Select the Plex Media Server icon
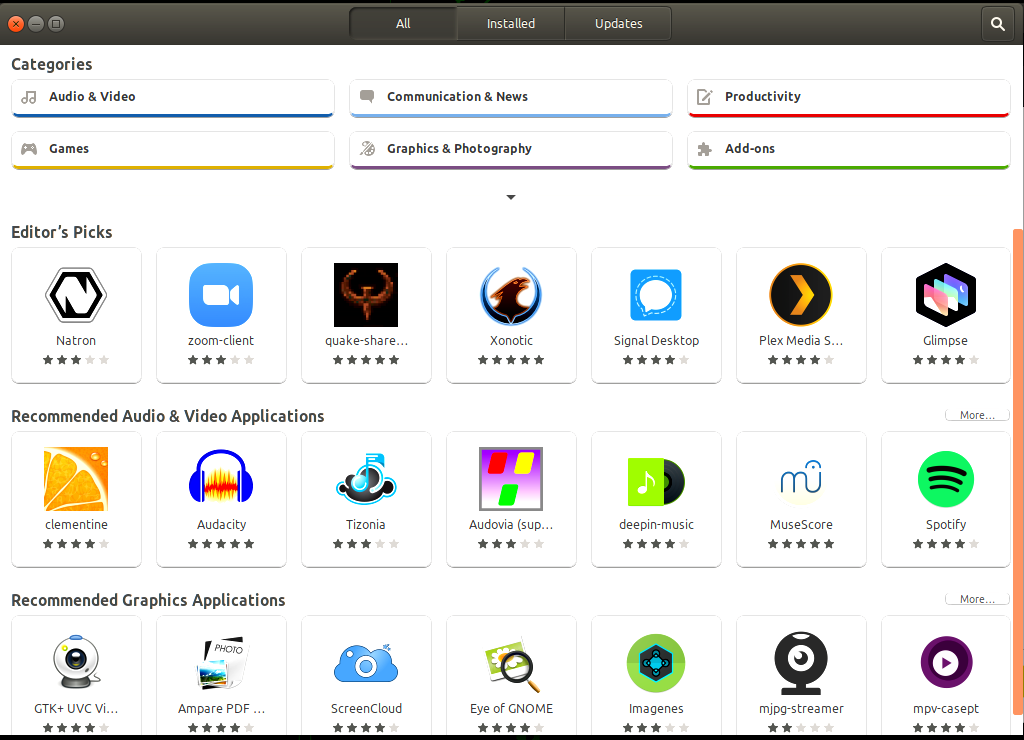 pyautogui.click(x=801, y=295)
